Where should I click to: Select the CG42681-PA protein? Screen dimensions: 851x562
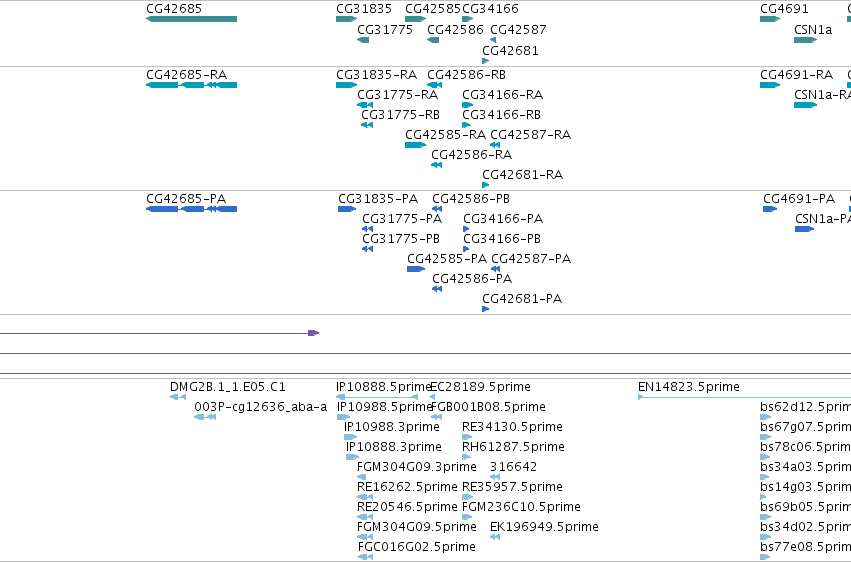pos(485,310)
